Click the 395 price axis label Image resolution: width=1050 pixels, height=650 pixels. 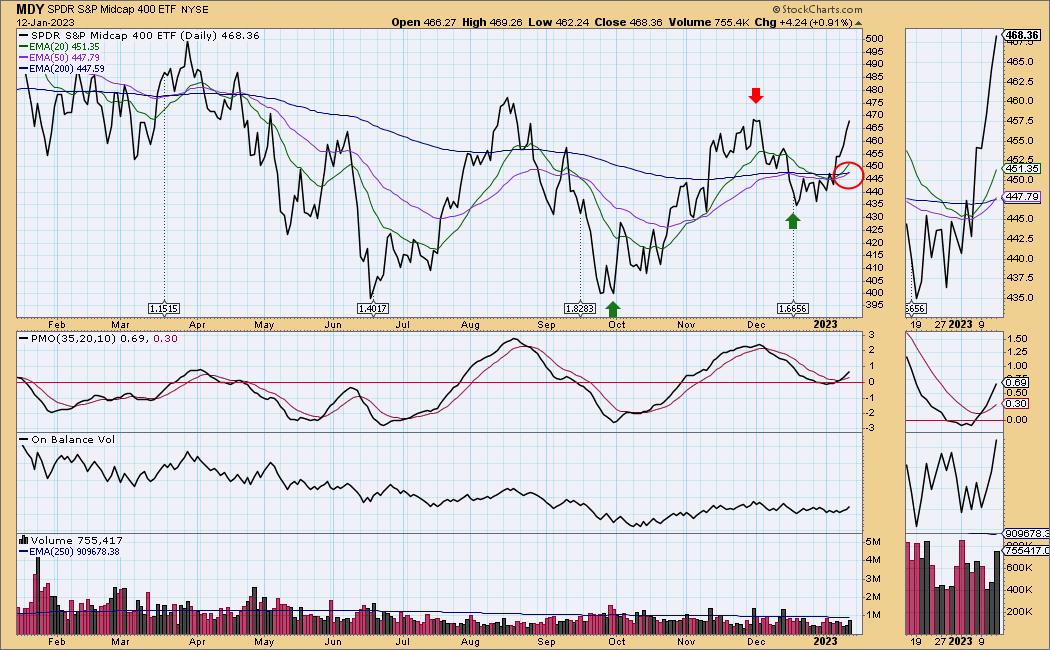click(x=874, y=305)
